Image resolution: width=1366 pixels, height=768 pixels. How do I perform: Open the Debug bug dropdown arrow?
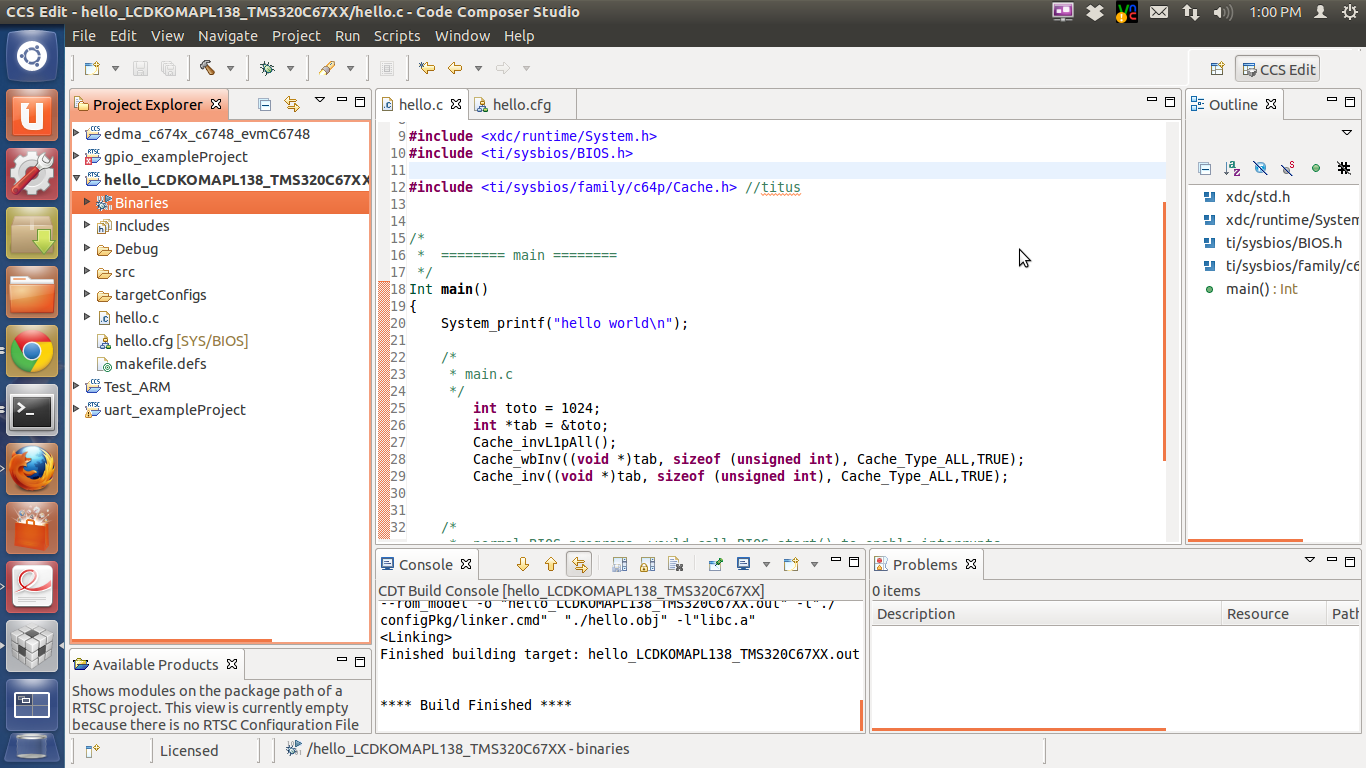point(290,68)
